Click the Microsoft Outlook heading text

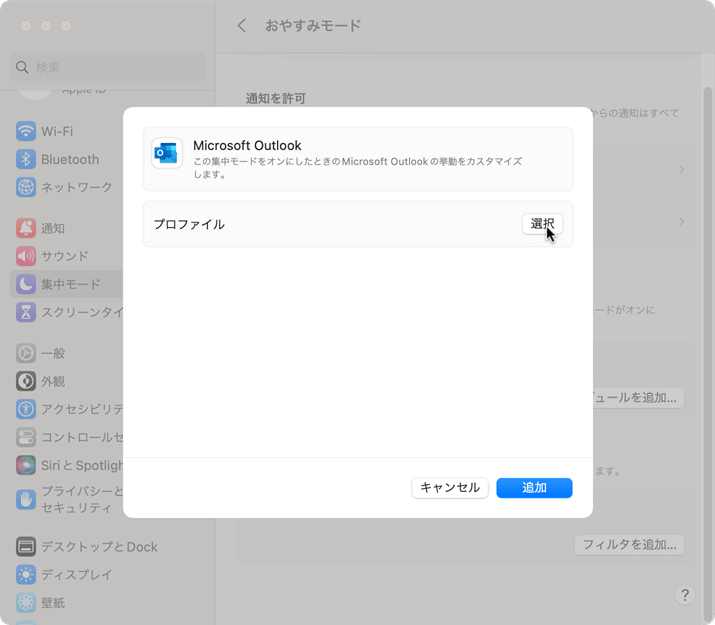[x=247, y=145]
